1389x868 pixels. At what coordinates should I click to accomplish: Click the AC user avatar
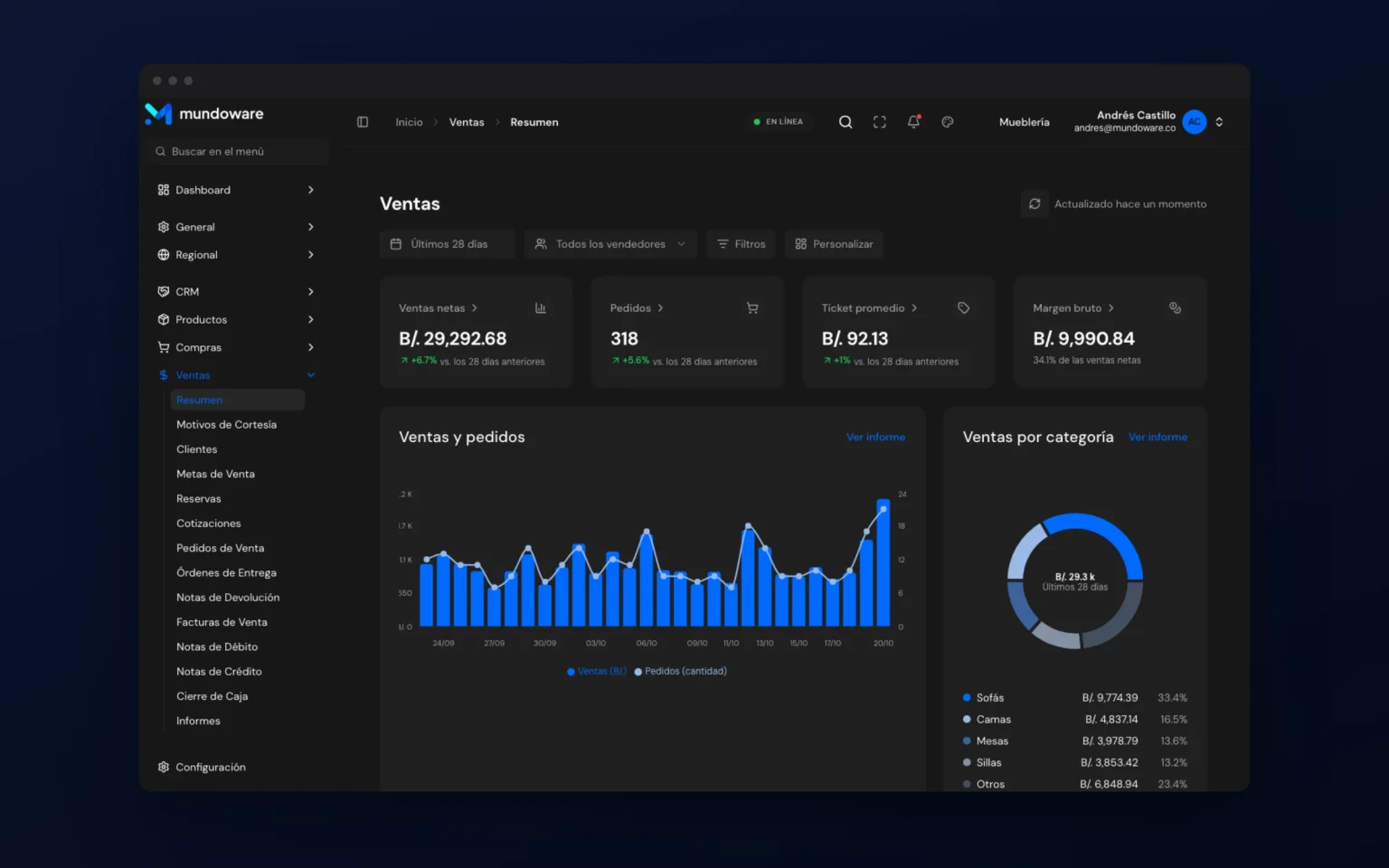pyautogui.click(x=1195, y=122)
